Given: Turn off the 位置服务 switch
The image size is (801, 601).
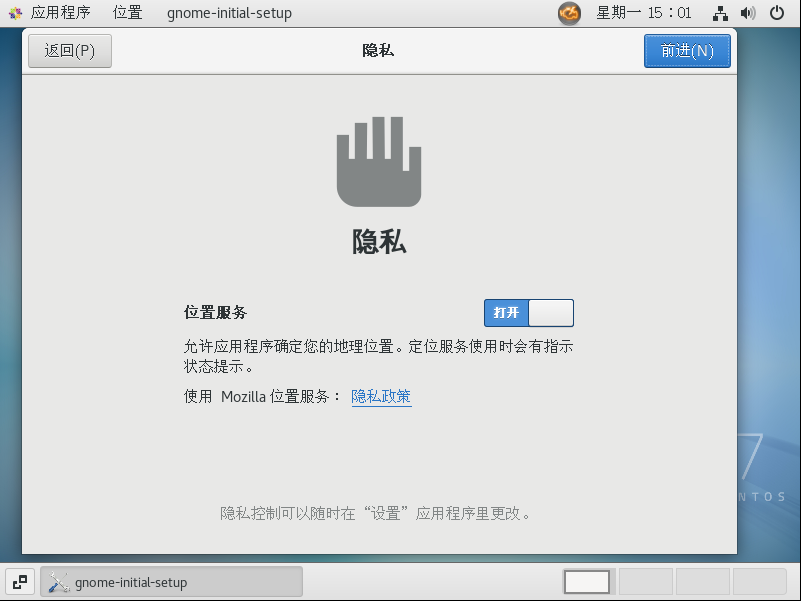Looking at the screenshot, I should pos(528,312).
